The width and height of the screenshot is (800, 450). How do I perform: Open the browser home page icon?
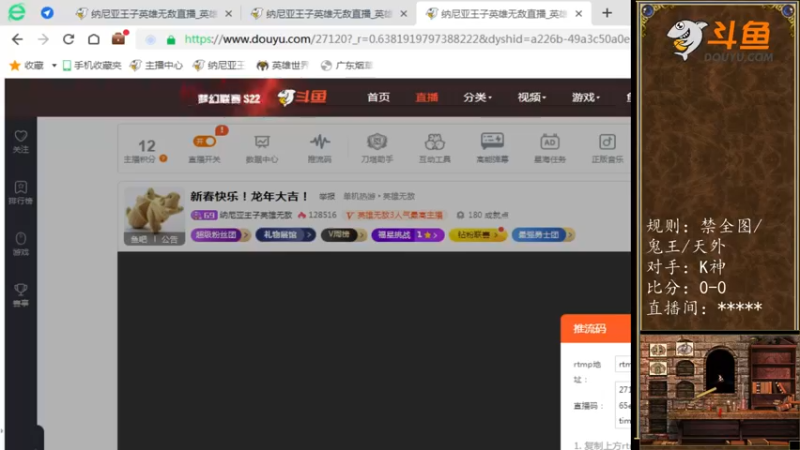tap(94, 39)
